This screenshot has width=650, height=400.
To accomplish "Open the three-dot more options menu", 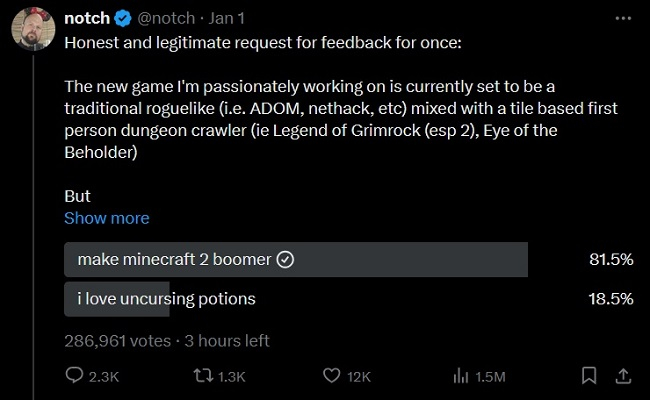I will [622, 18].
